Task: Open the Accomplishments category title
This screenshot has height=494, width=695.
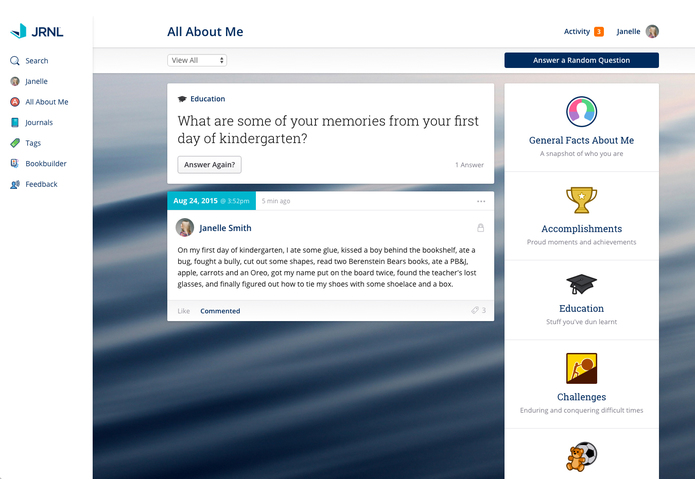Action: (582, 229)
